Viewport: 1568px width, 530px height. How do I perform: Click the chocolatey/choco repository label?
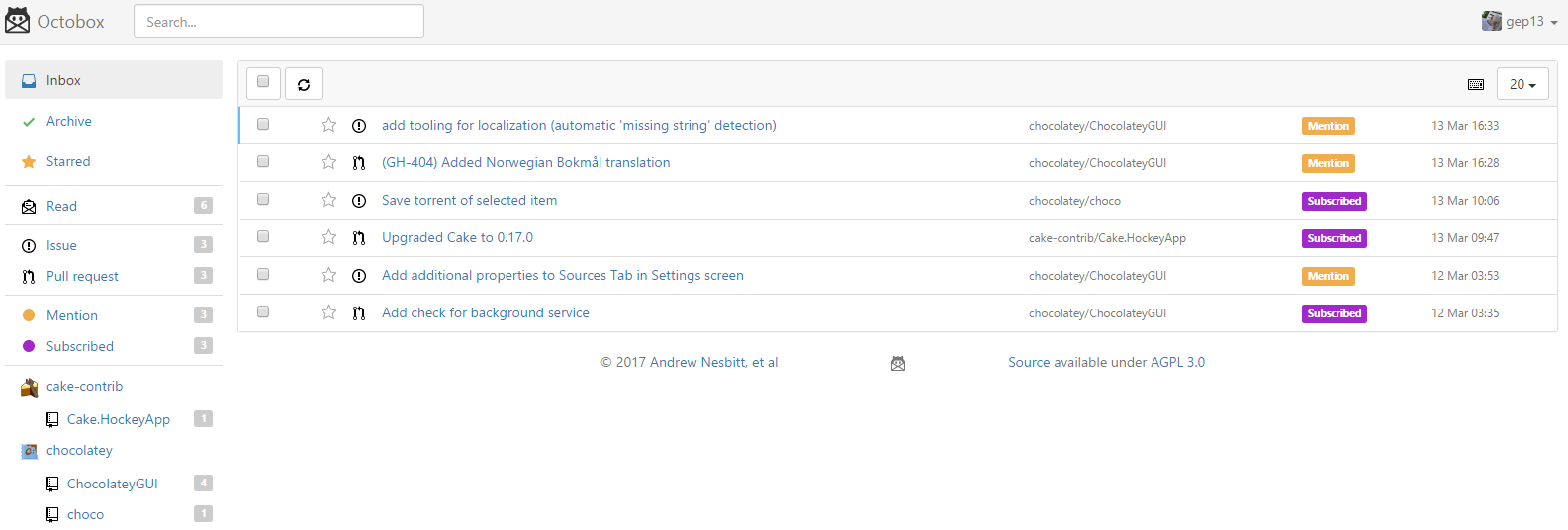coord(1074,201)
